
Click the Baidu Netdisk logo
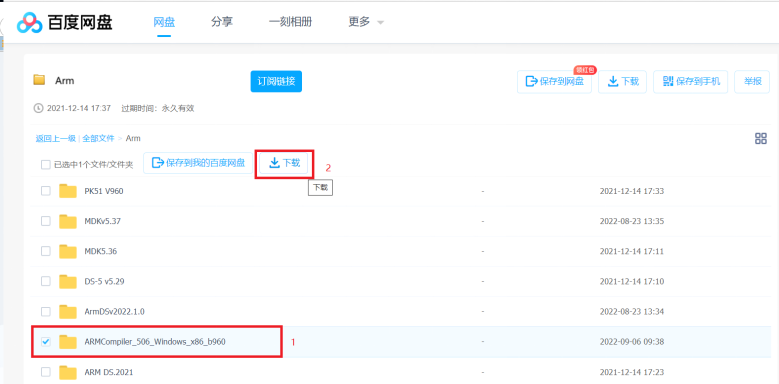[x=65, y=22]
